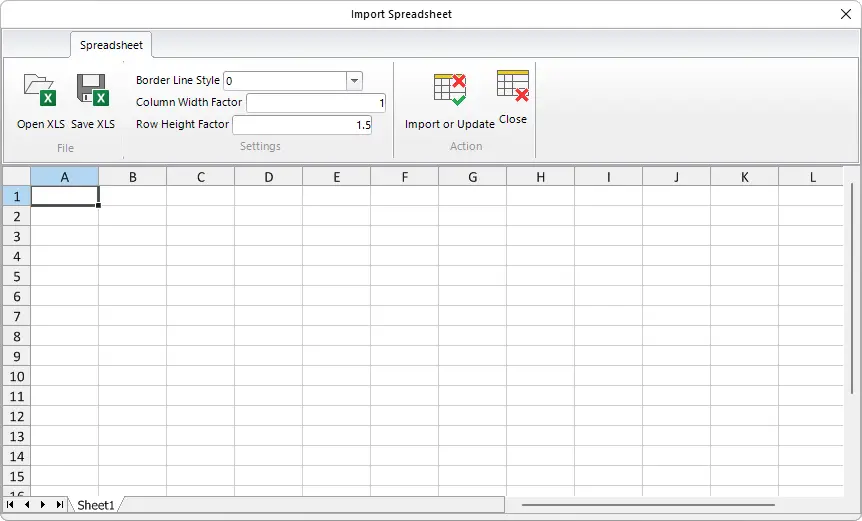Select column A header
The width and height of the screenshot is (862, 521).
tap(65, 177)
